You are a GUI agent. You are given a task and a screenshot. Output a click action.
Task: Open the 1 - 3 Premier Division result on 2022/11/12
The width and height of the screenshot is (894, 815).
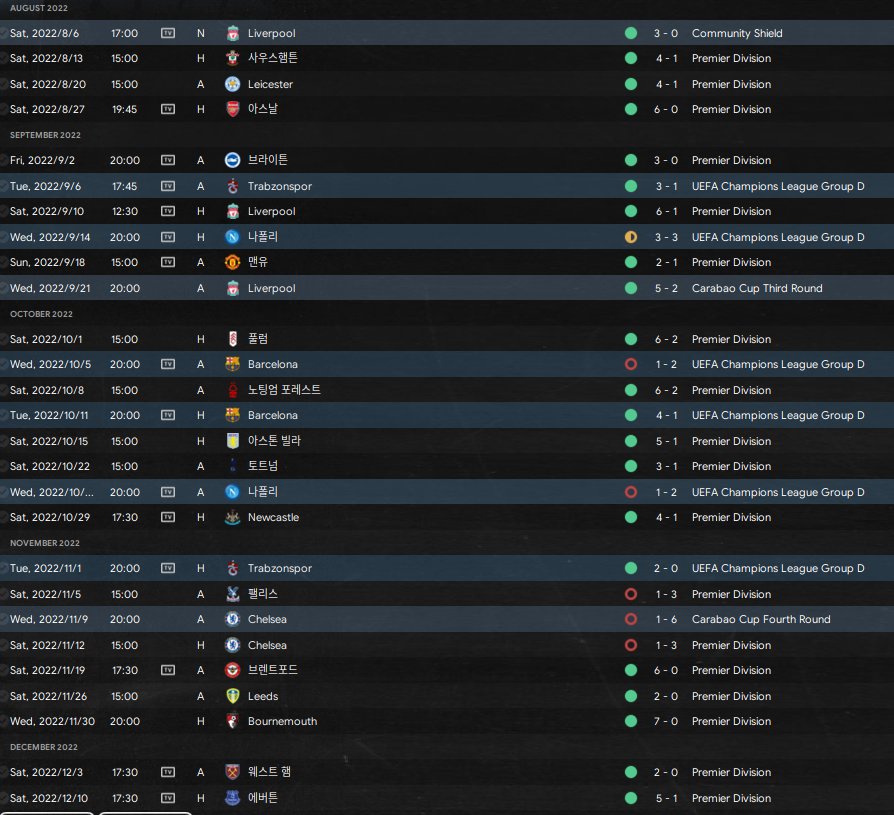point(666,645)
